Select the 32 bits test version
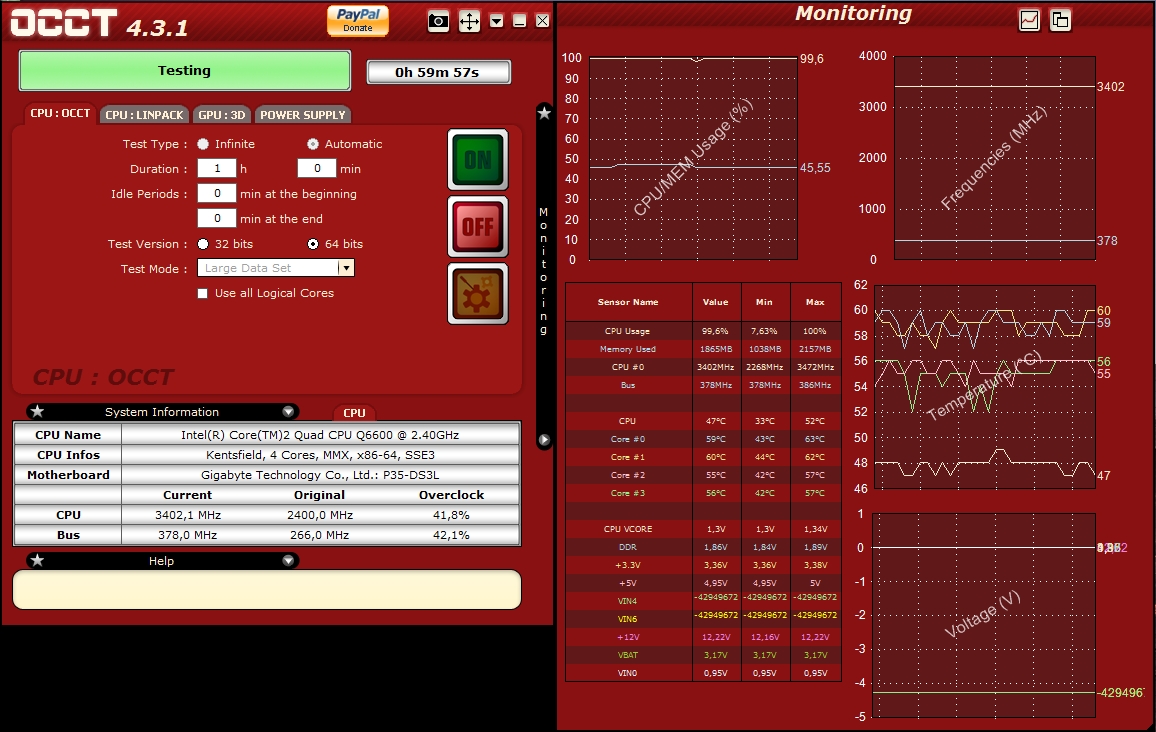Image resolution: width=1156 pixels, height=732 pixels. [203, 244]
